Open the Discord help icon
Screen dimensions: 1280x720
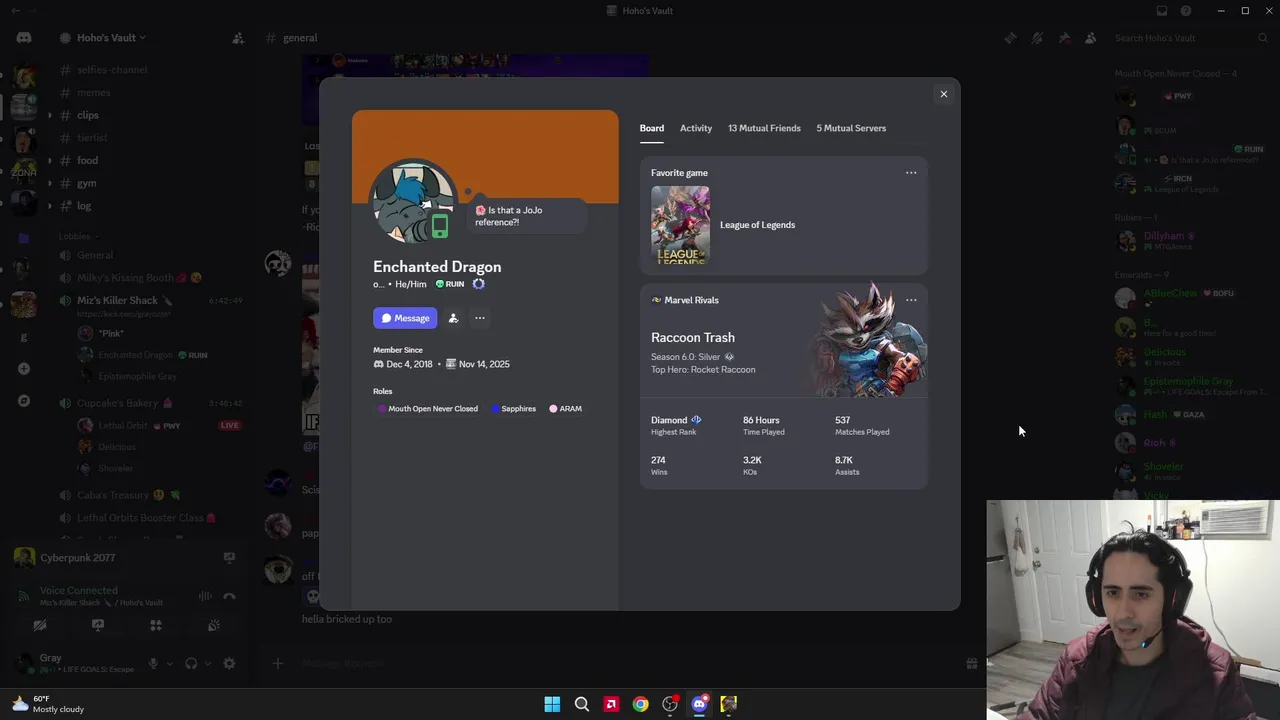point(1186,11)
